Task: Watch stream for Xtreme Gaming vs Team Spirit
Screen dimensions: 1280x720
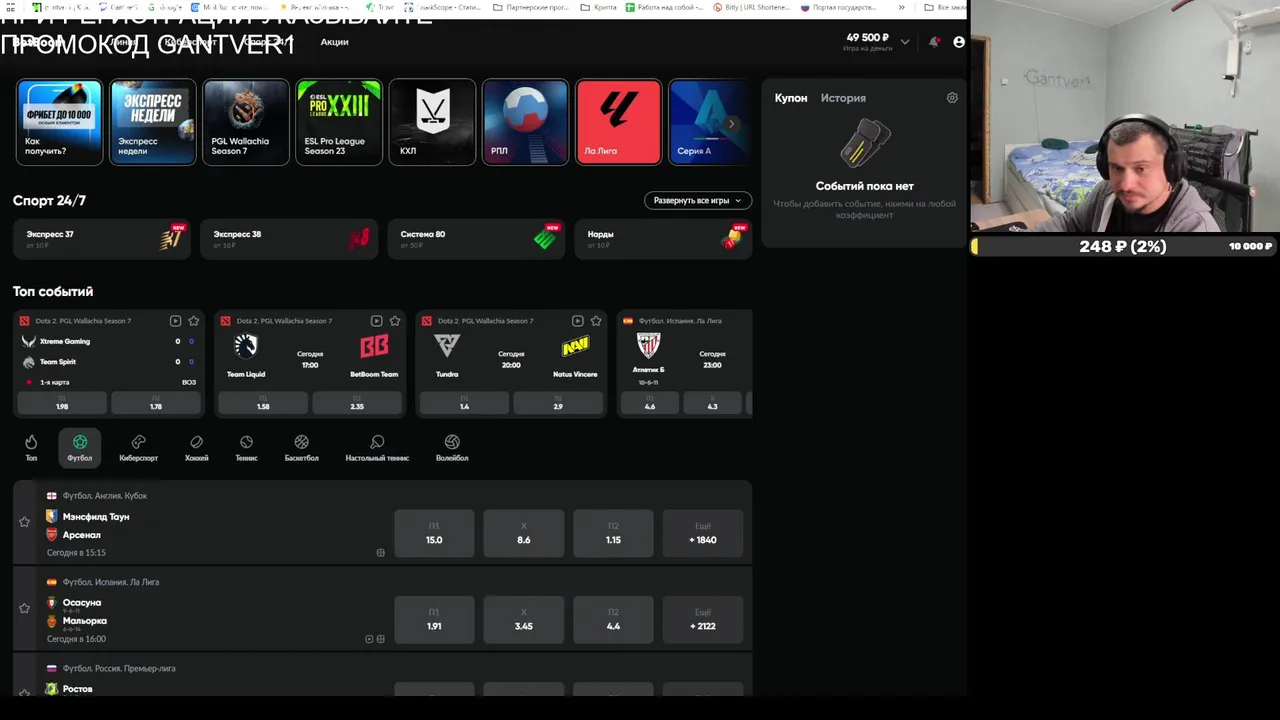Action: pos(175,321)
